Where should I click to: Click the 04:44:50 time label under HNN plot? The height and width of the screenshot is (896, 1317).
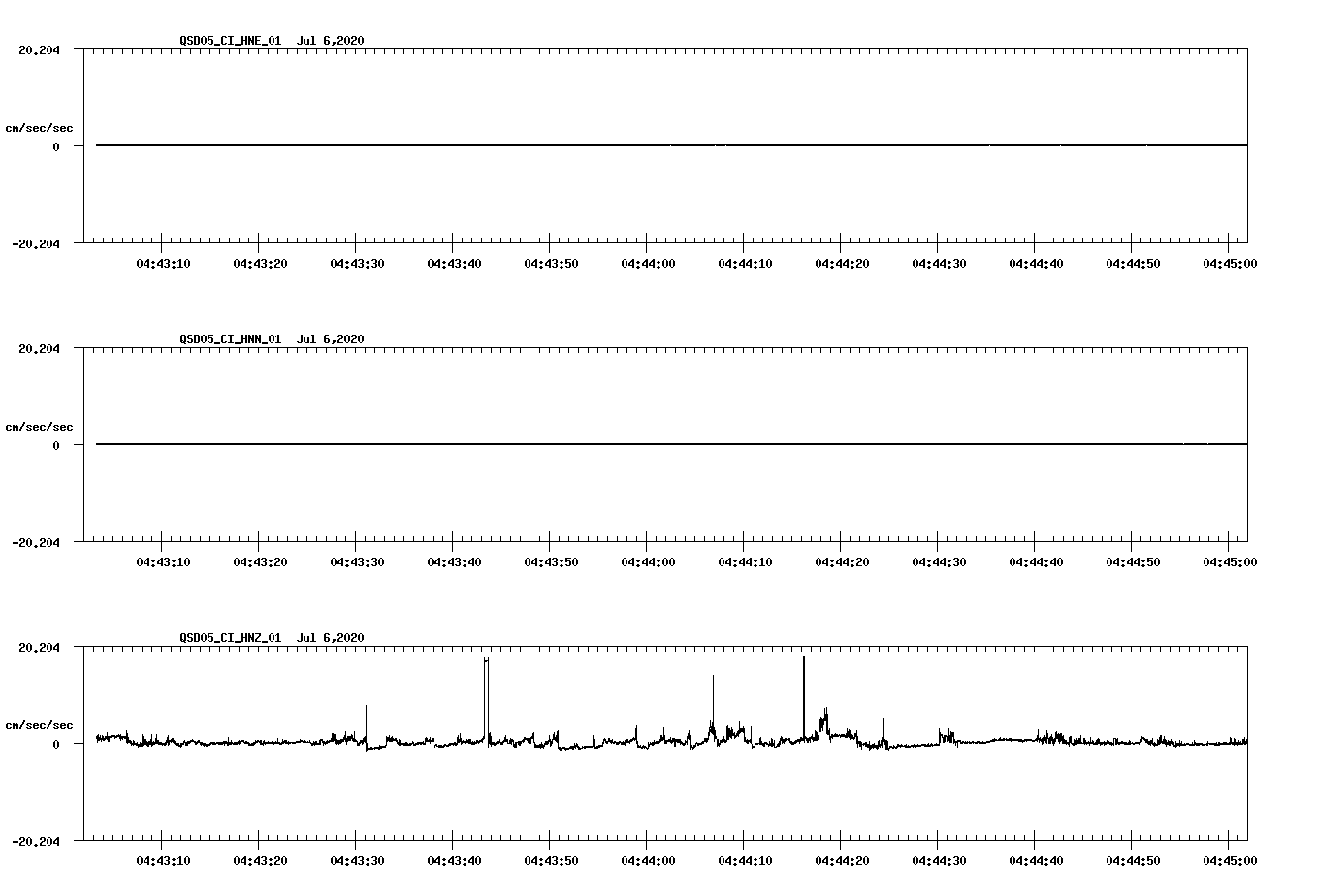pos(1133,561)
